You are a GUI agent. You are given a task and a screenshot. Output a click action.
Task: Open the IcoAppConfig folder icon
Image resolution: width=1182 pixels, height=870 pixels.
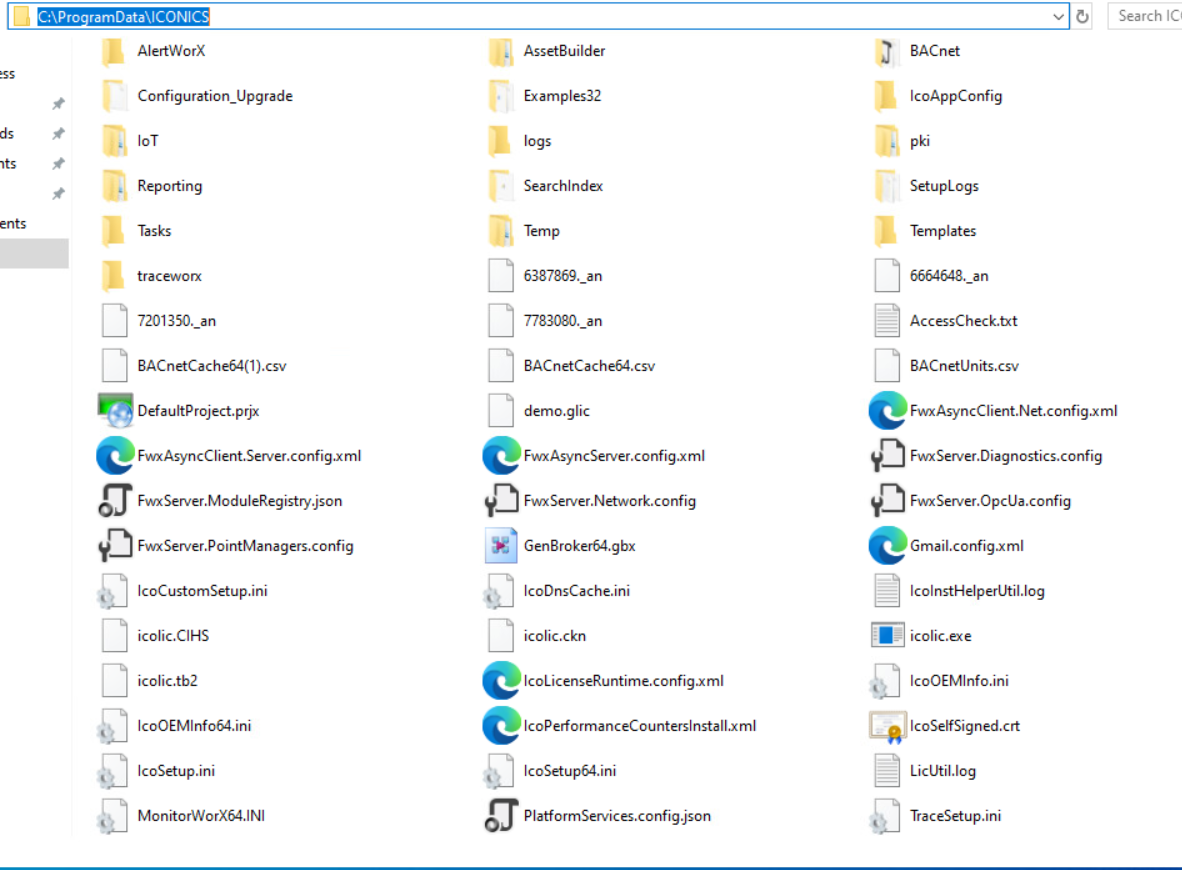click(x=886, y=96)
